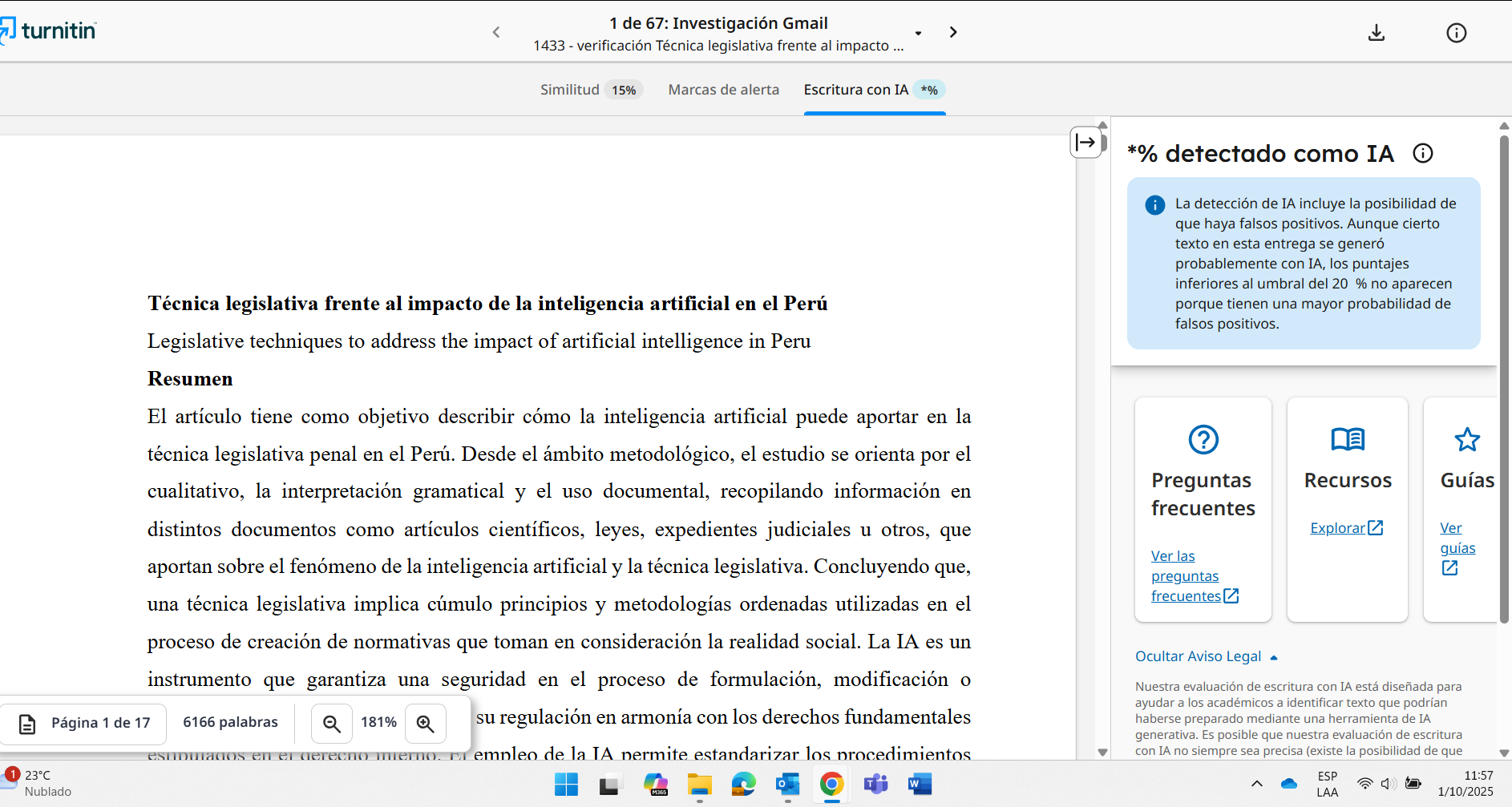Image resolution: width=1512 pixels, height=807 pixels.
Task: Click the Guías star icon
Action: coord(1466,439)
